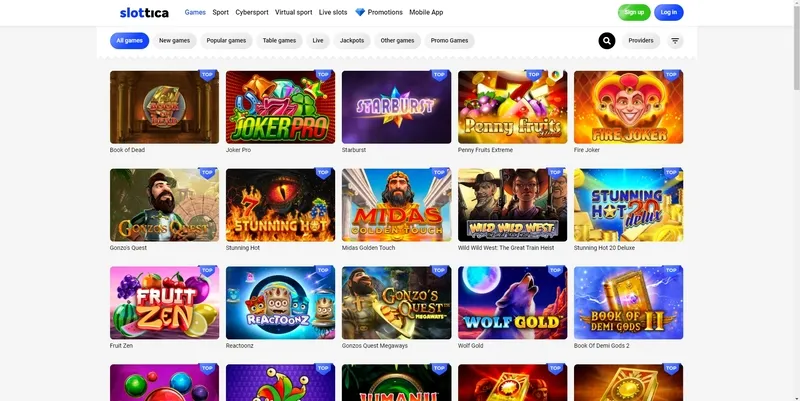
Task: Open Midas Golden Touch game tile
Action: click(396, 204)
